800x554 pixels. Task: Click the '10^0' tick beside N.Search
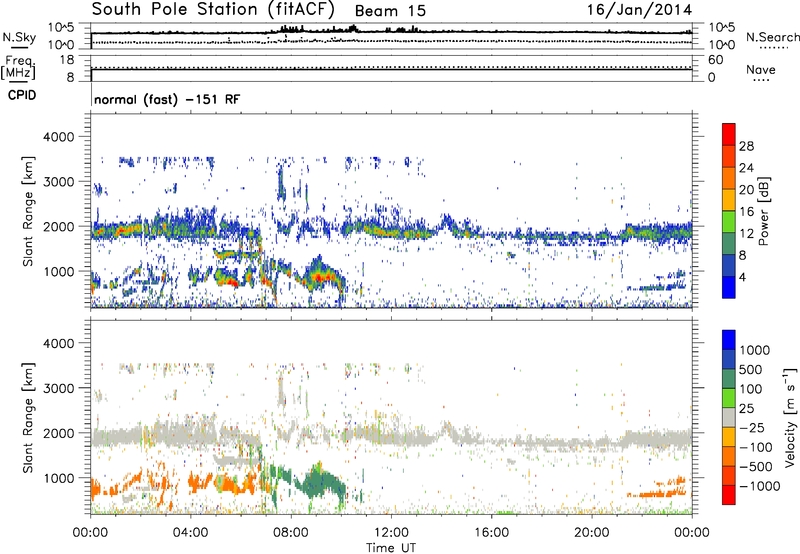[722, 45]
